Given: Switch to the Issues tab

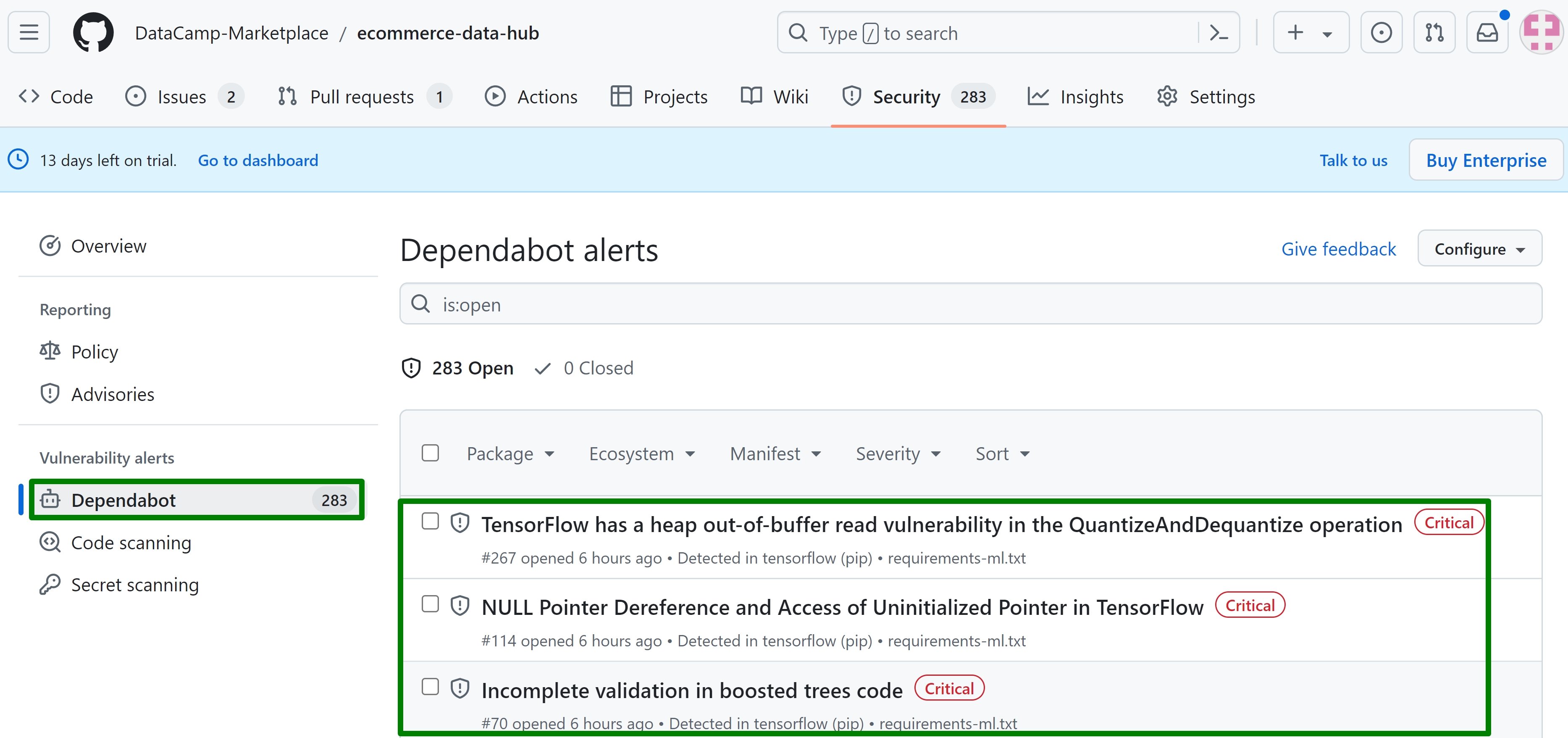Looking at the screenshot, I should 184,97.
